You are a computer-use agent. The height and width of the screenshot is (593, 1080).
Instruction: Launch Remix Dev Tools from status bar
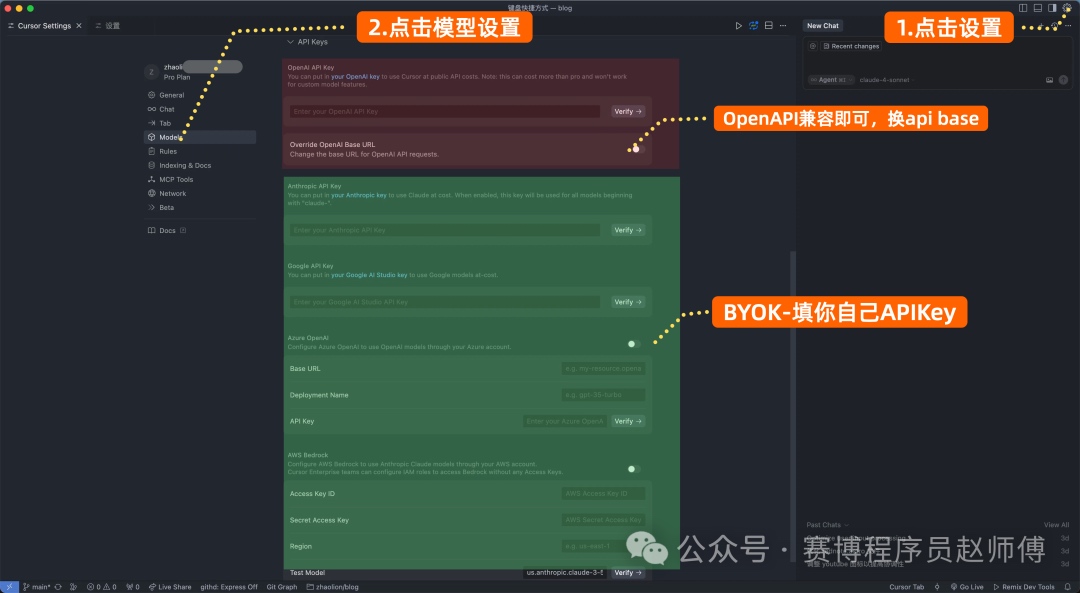click(1024, 587)
